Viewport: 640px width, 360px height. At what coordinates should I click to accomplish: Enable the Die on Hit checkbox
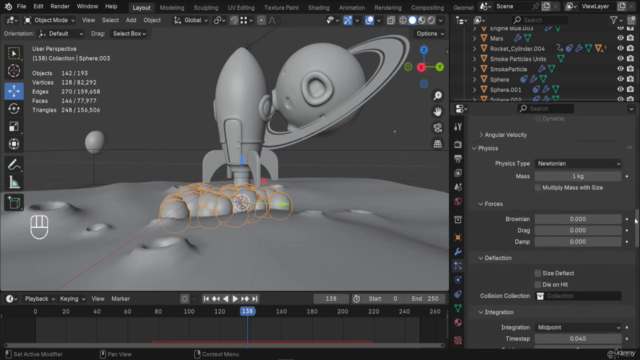pos(538,284)
